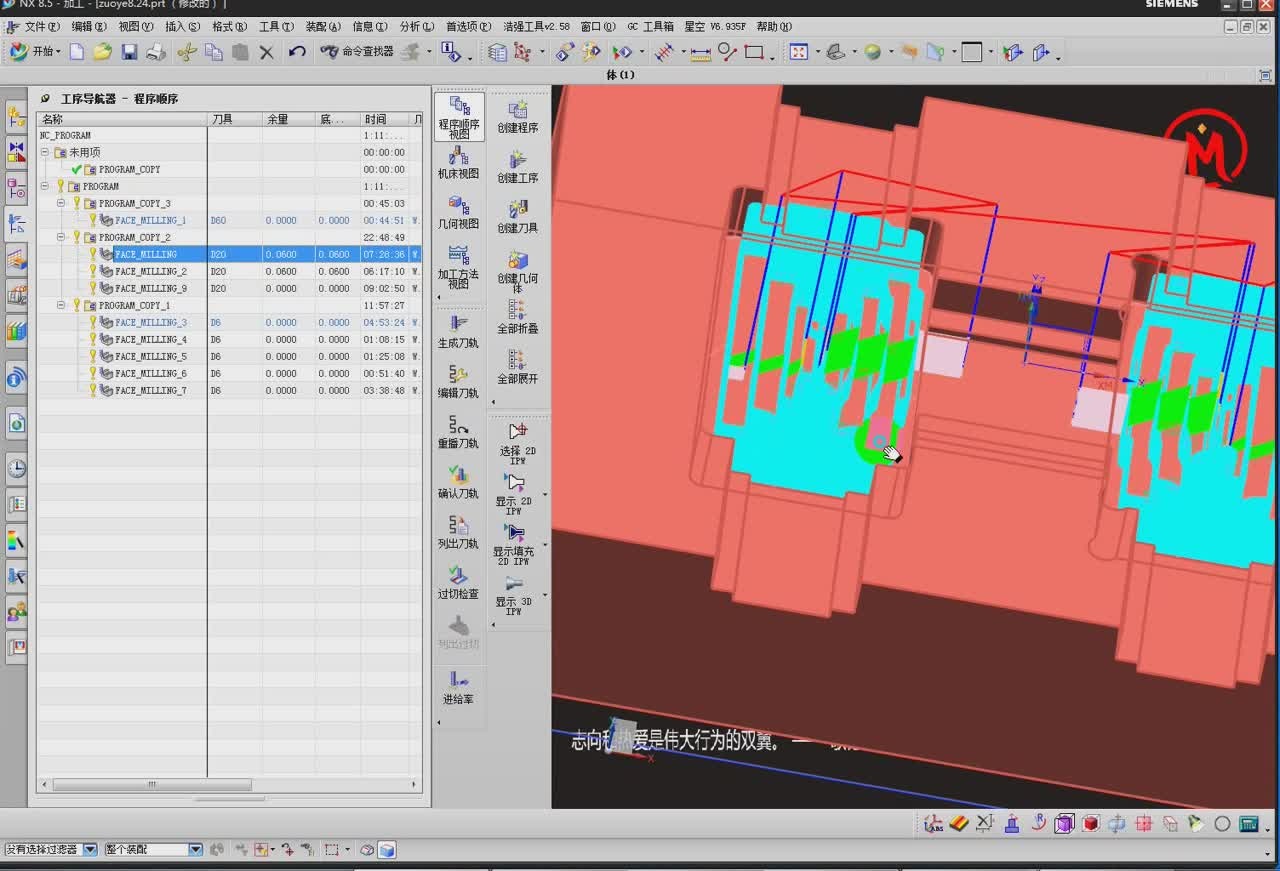Click 显示填充 2D IPW icon
This screenshot has width=1280, height=871.
click(514, 543)
